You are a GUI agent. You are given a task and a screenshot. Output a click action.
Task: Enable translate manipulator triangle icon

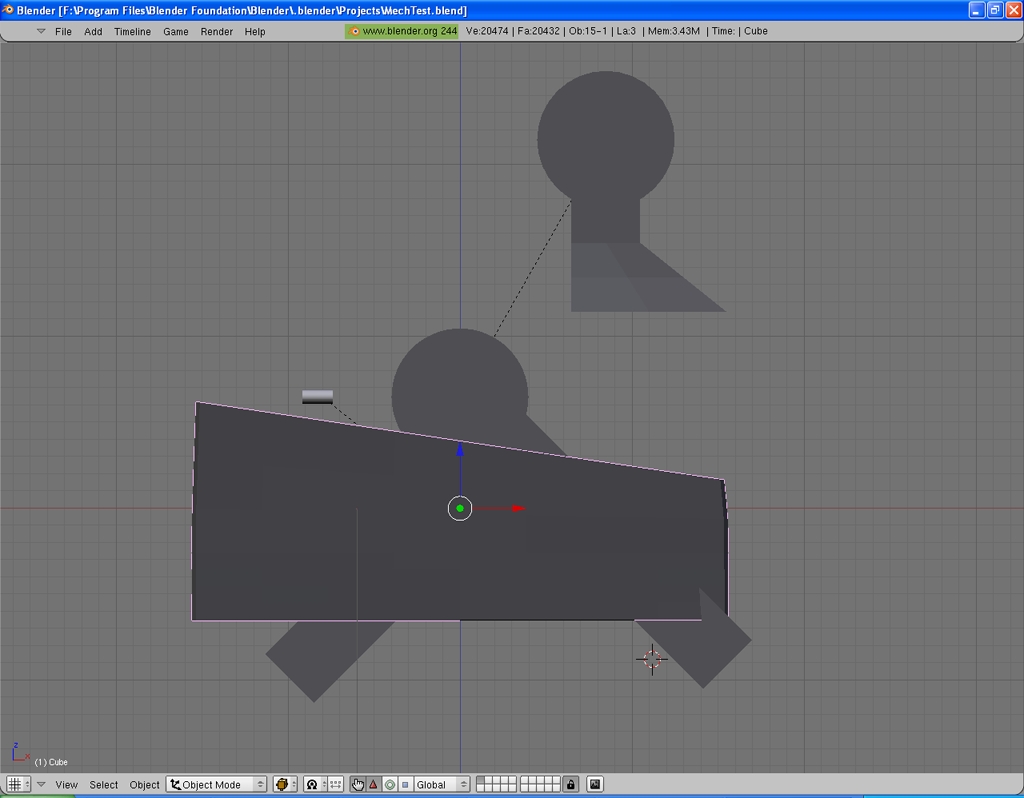coord(374,784)
